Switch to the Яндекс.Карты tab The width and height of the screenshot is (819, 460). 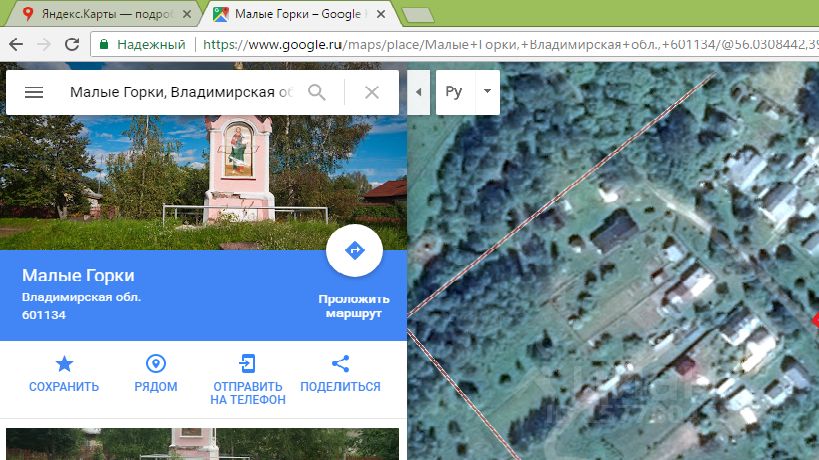(x=105, y=14)
